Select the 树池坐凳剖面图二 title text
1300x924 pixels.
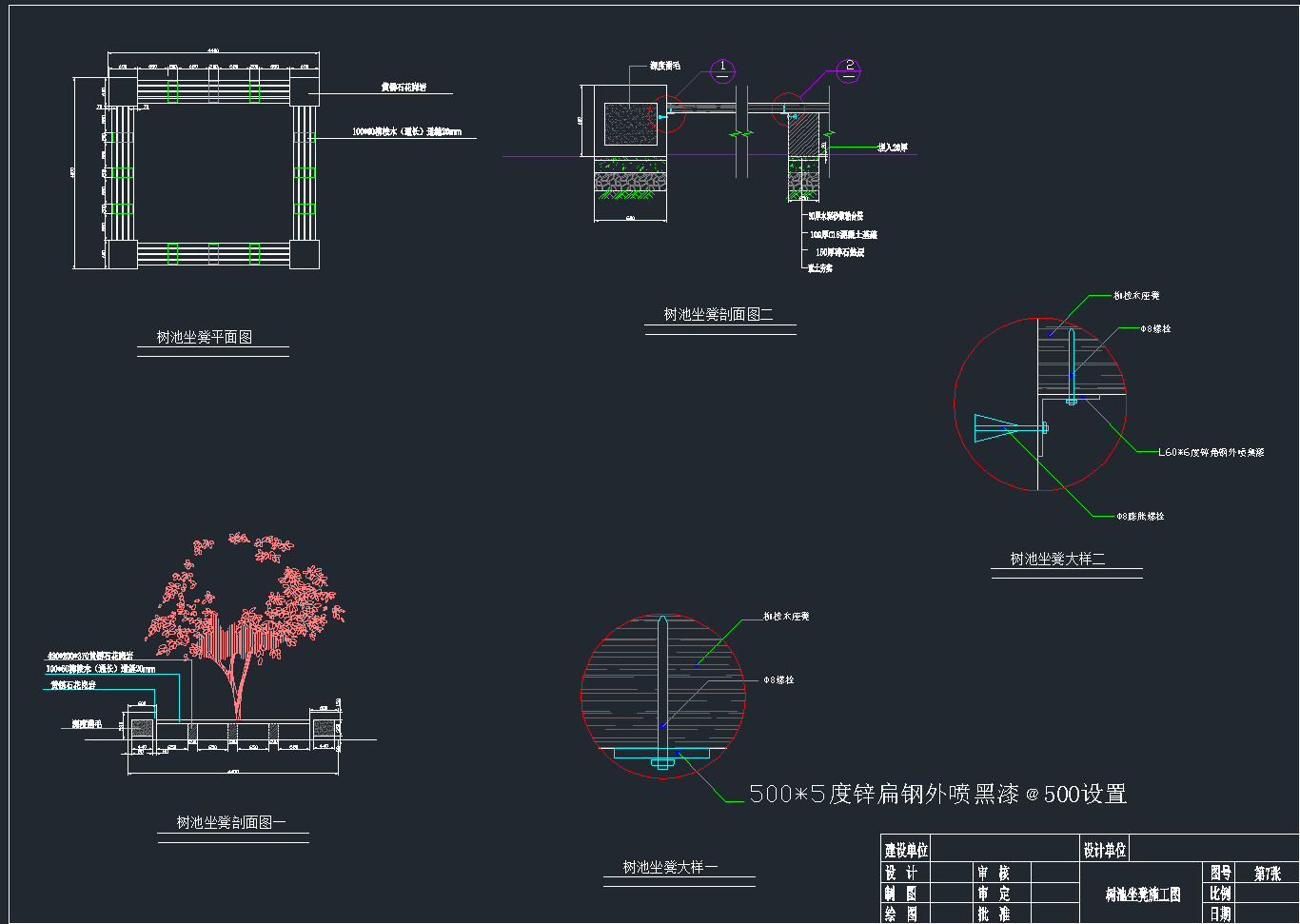pos(719,314)
